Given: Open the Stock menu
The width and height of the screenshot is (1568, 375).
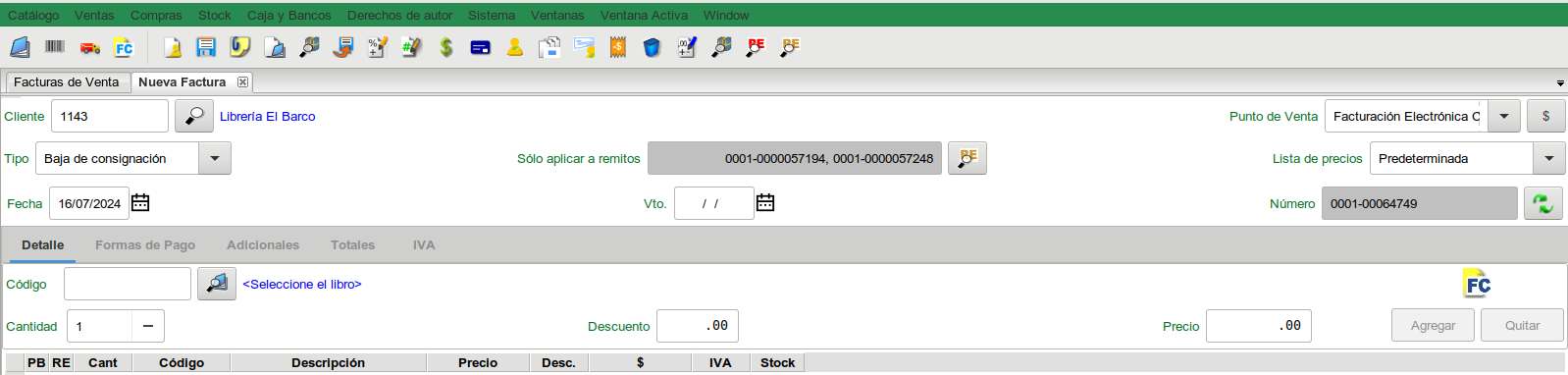Looking at the screenshot, I should [x=215, y=15].
